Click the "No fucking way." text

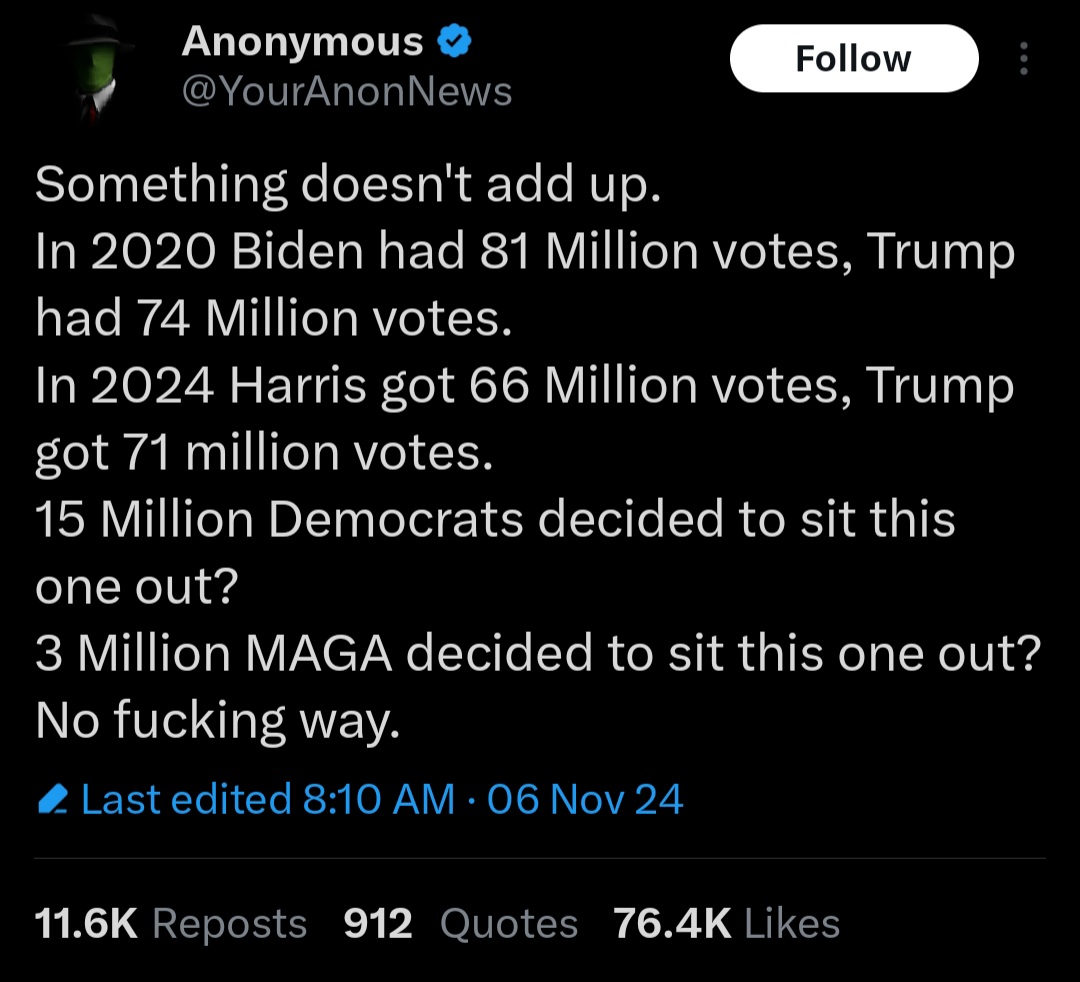click(x=217, y=719)
